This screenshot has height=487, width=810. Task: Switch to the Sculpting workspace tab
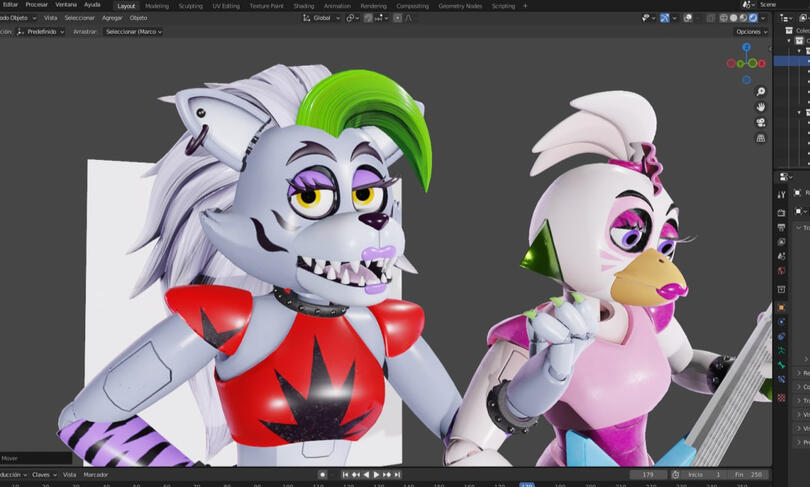[191, 6]
